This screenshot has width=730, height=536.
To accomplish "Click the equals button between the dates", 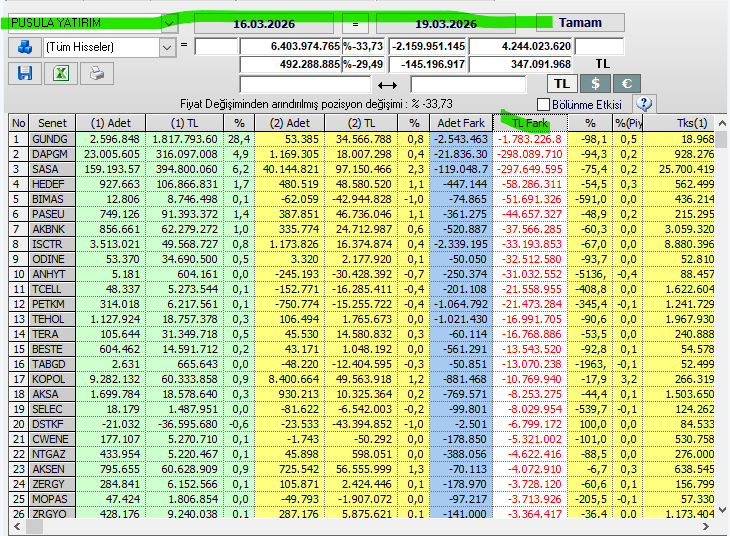I will [x=355, y=23].
